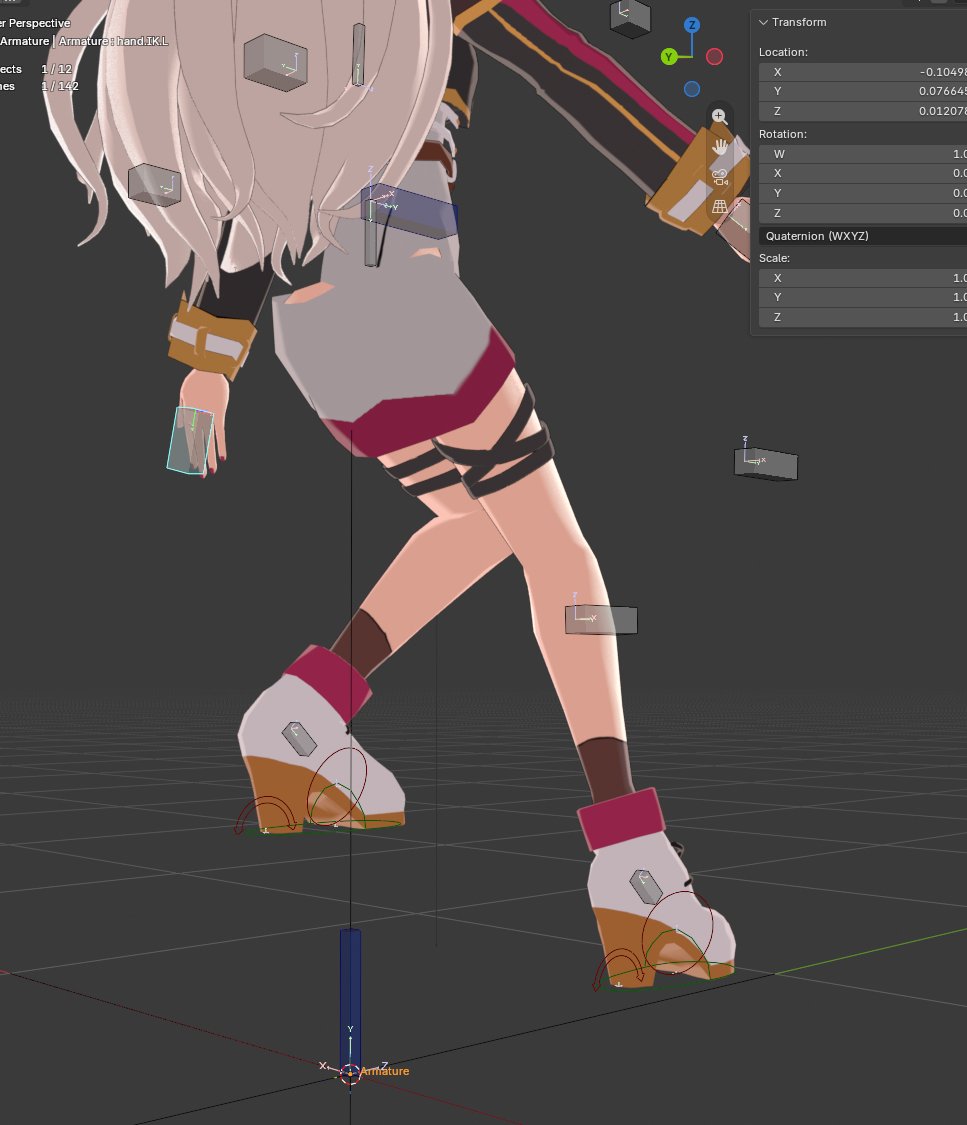Edit Scale Z value field
Viewport: 967px width, 1125px height.
tap(863, 317)
